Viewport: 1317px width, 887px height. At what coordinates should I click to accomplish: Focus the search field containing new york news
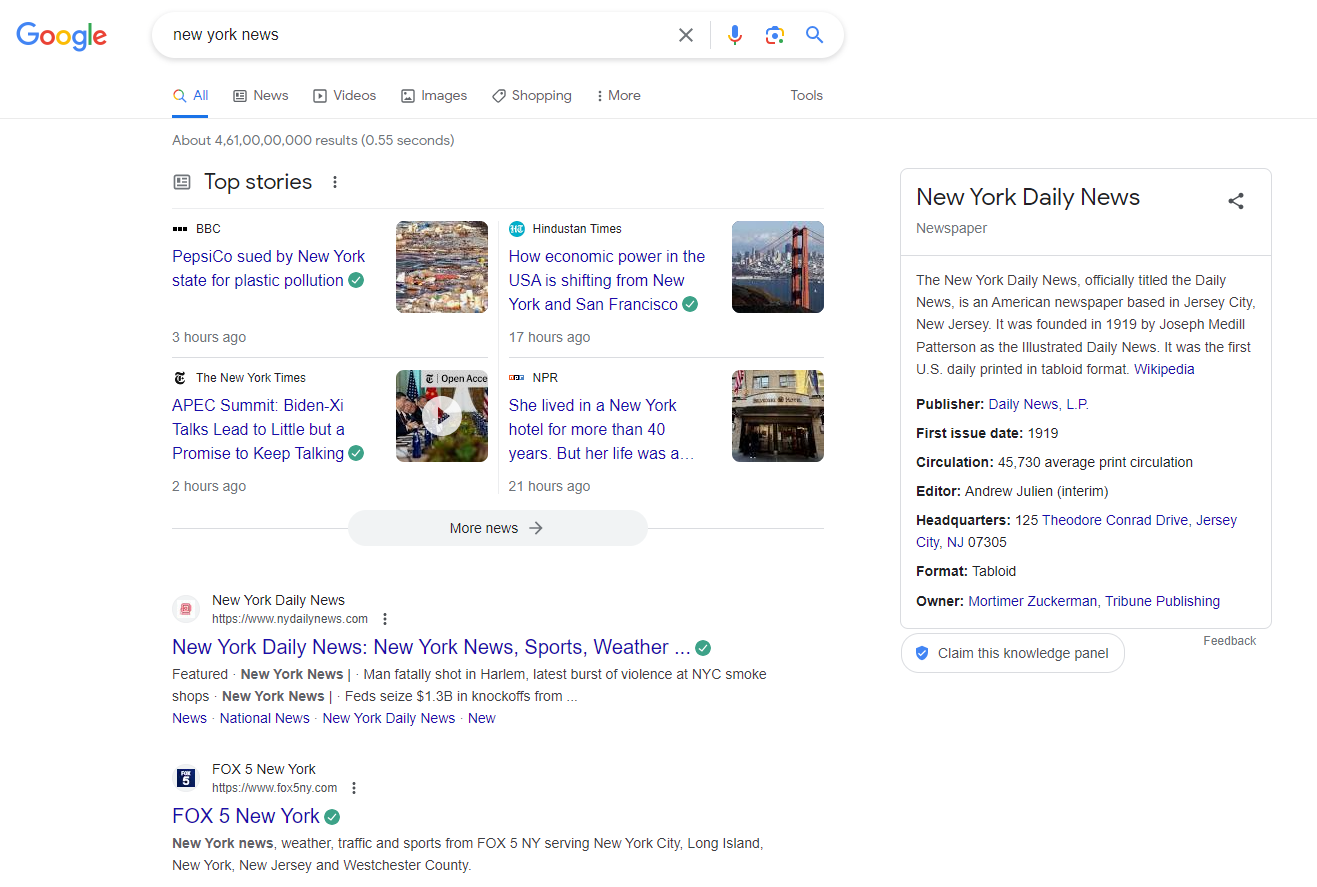(x=420, y=35)
